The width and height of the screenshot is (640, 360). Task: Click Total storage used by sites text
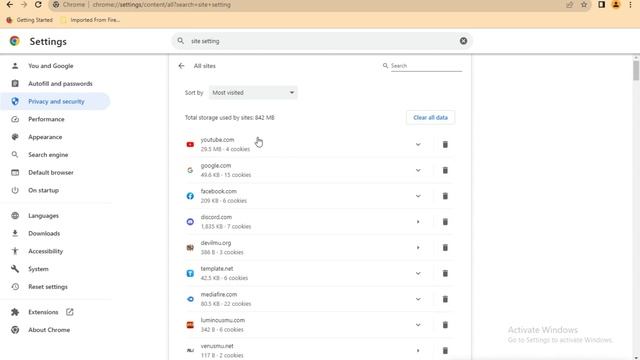tap(229, 118)
